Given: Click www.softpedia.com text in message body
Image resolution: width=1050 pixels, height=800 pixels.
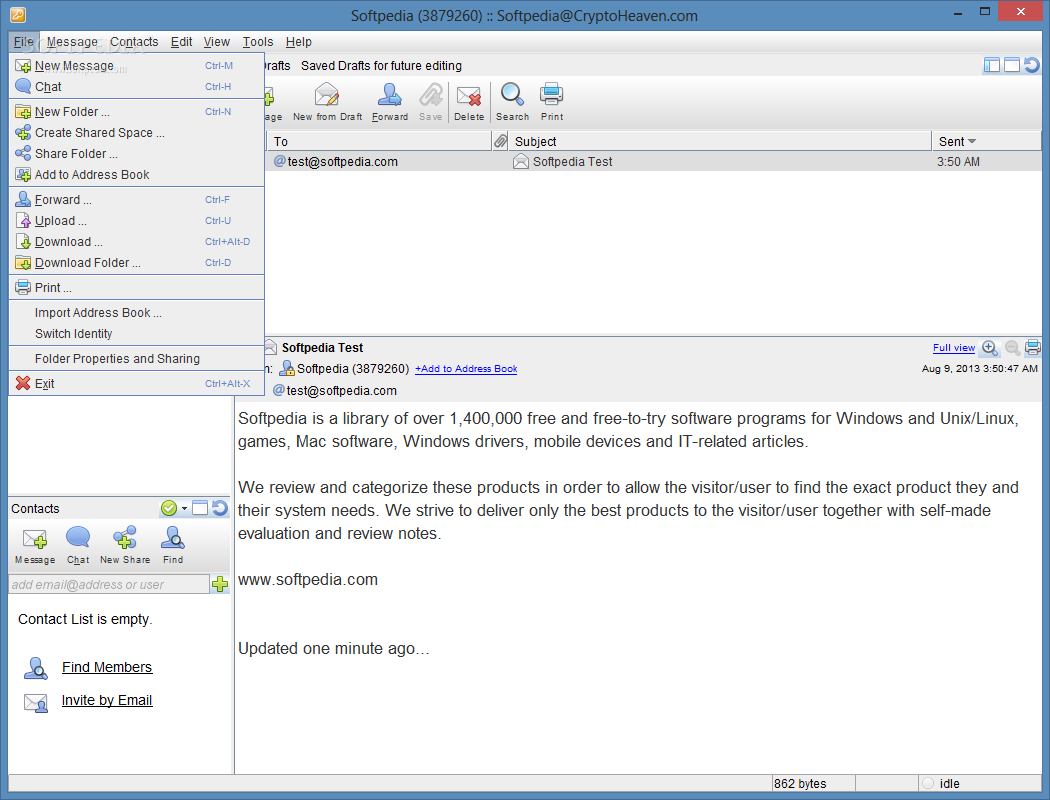Looking at the screenshot, I should 308,579.
